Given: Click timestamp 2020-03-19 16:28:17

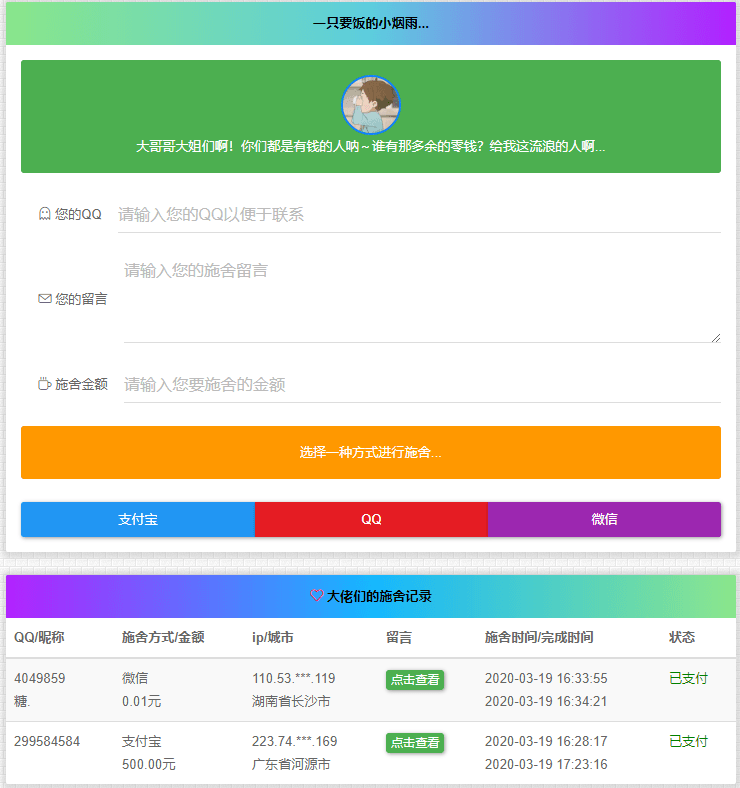Looking at the screenshot, I should [x=546, y=741].
